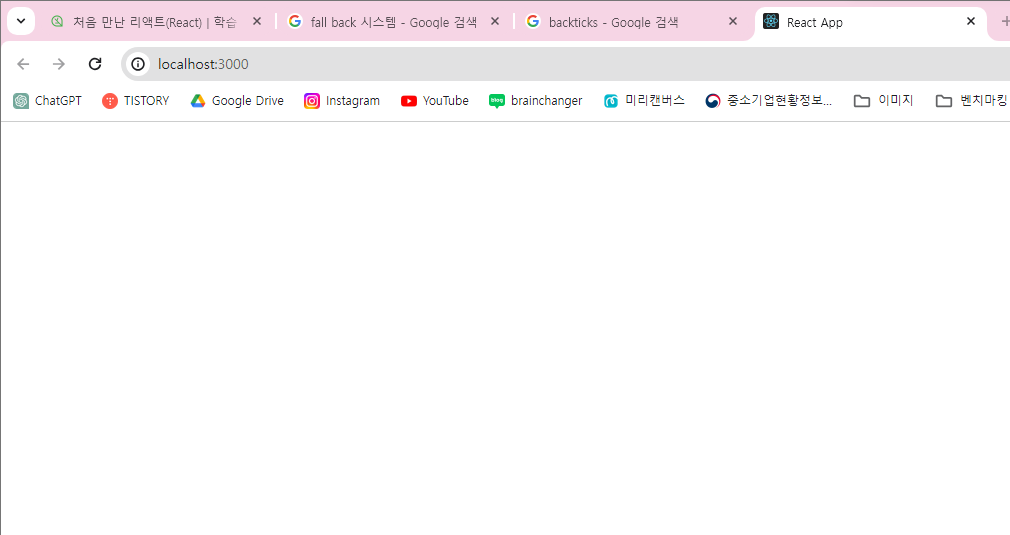
Task: Open the 미리캔버스 bookmark
Action: click(x=643, y=100)
